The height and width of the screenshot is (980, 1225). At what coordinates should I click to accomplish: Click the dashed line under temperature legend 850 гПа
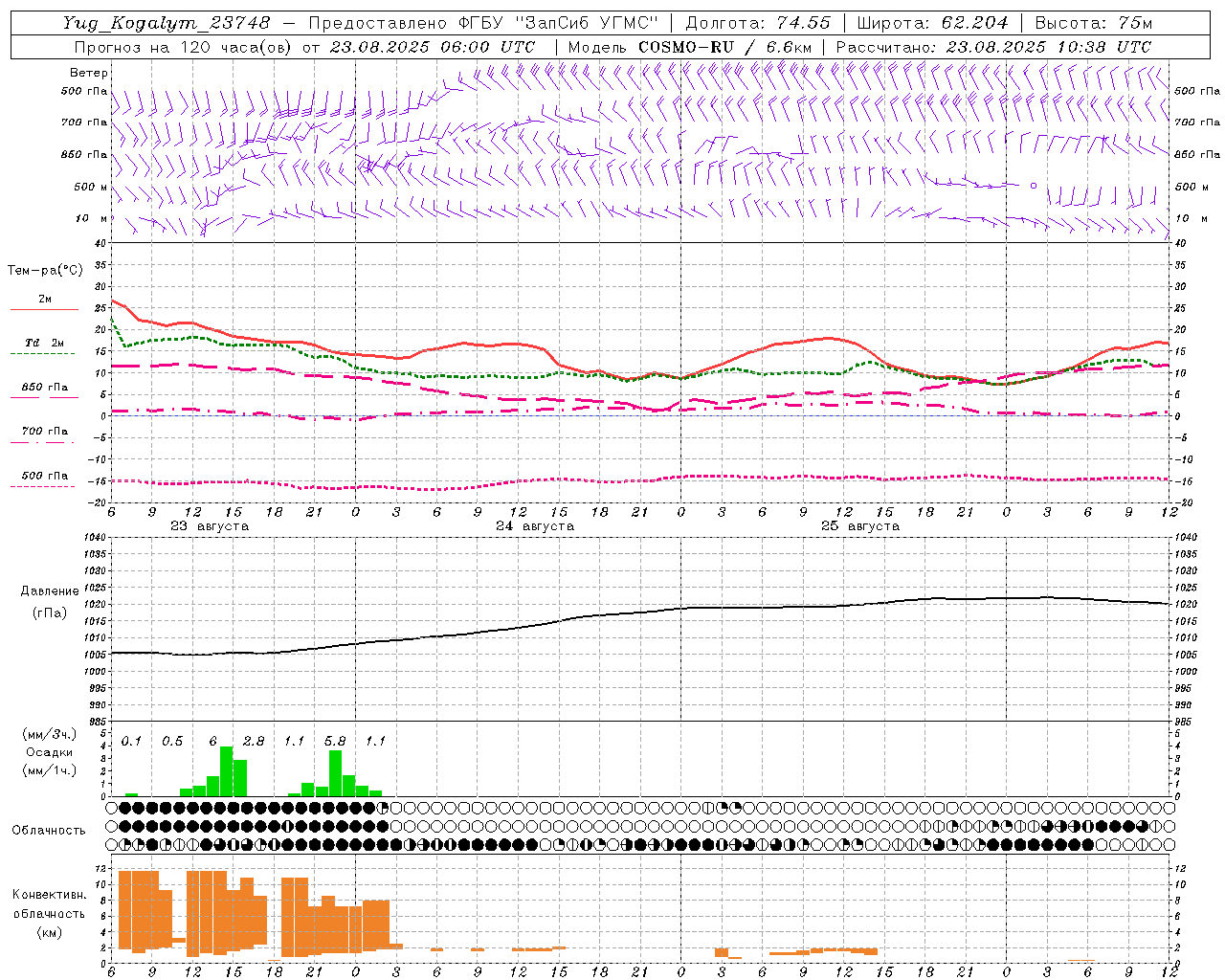[44, 397]
